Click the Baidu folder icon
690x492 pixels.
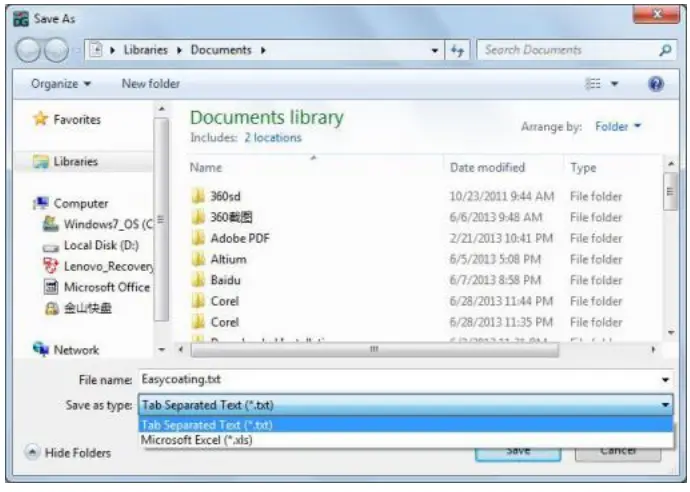[x=198, y=280]
